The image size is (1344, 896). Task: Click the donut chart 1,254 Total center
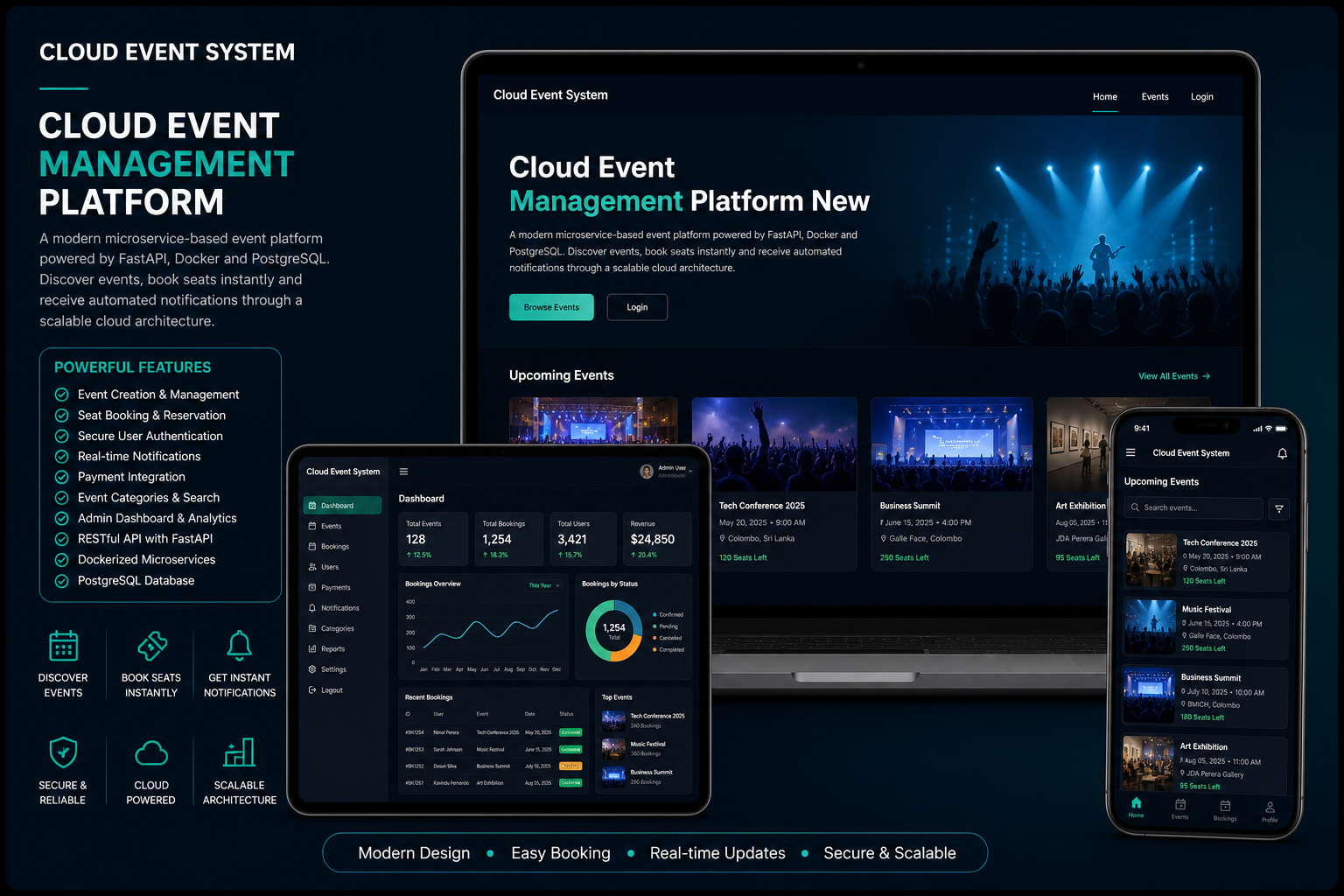pos(614,630)
